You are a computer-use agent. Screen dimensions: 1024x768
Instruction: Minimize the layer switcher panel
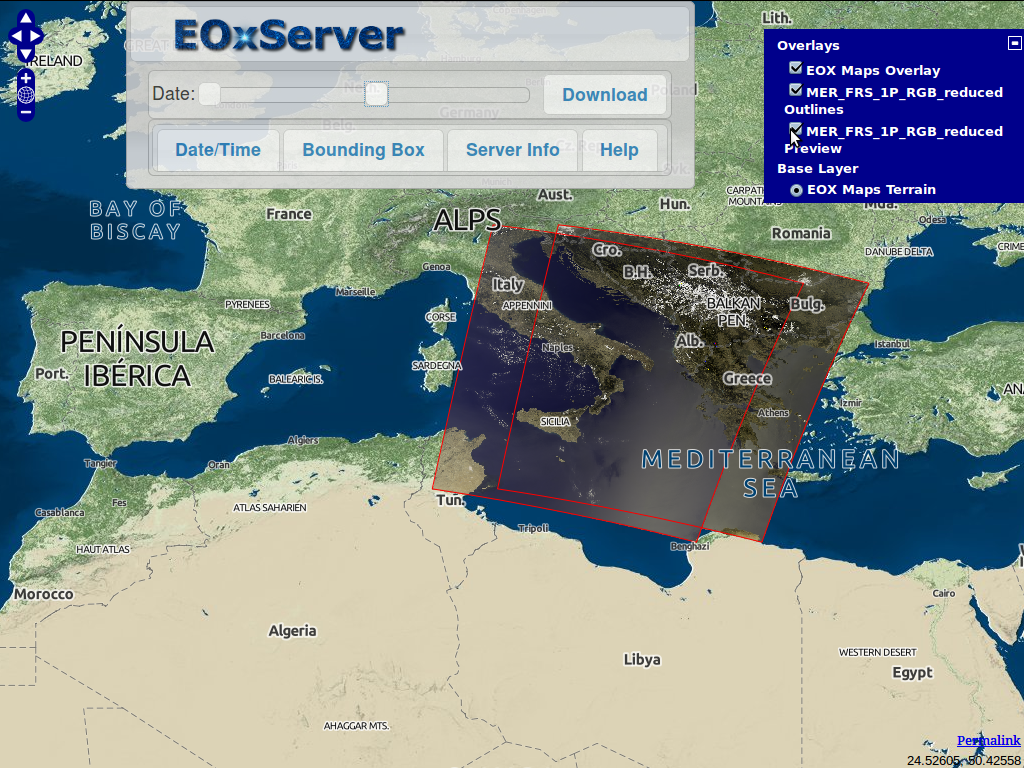[1014, 43]
